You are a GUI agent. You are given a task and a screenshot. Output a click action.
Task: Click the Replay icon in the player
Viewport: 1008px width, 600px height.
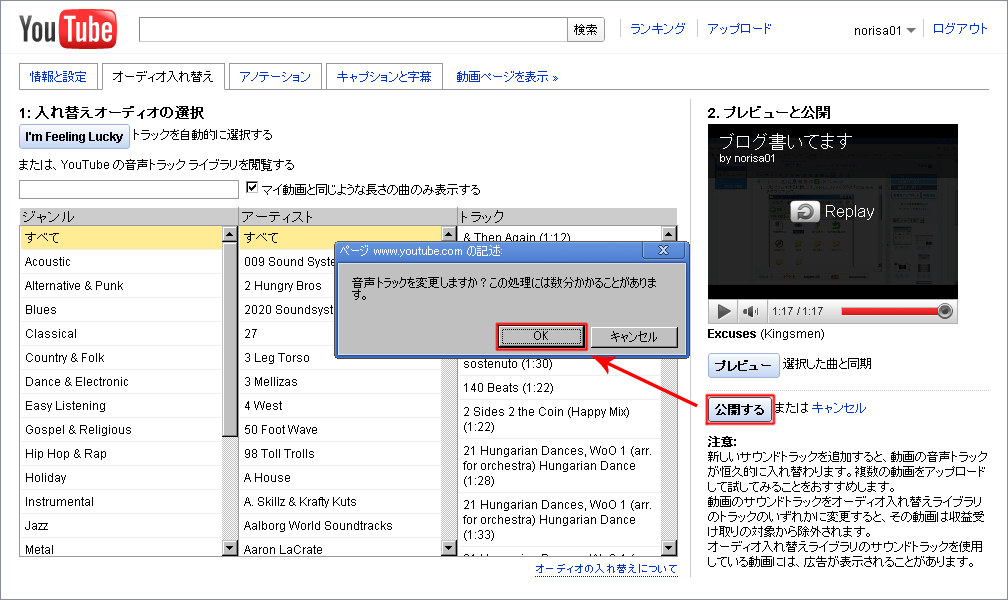click(x=805, y=212)
